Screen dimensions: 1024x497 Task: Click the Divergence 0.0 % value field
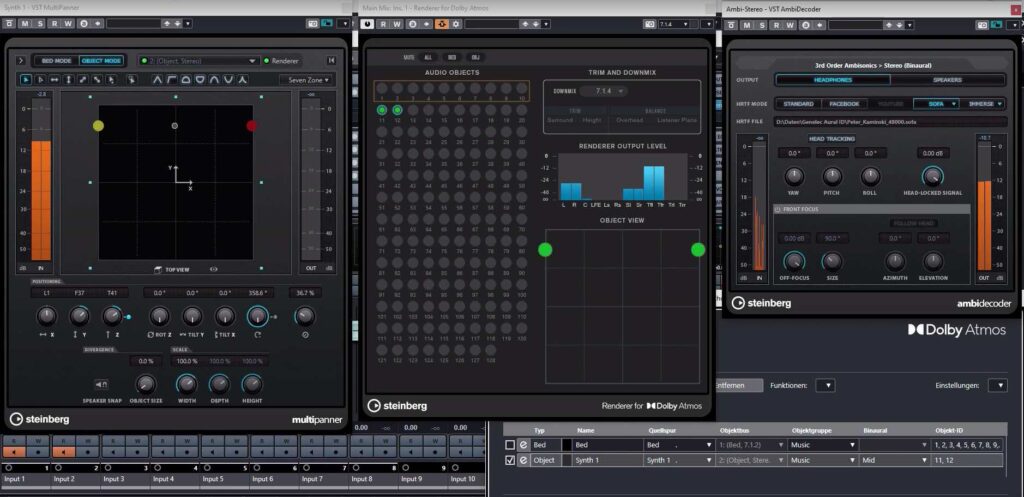pyautogui.click(x=146, y=361)
